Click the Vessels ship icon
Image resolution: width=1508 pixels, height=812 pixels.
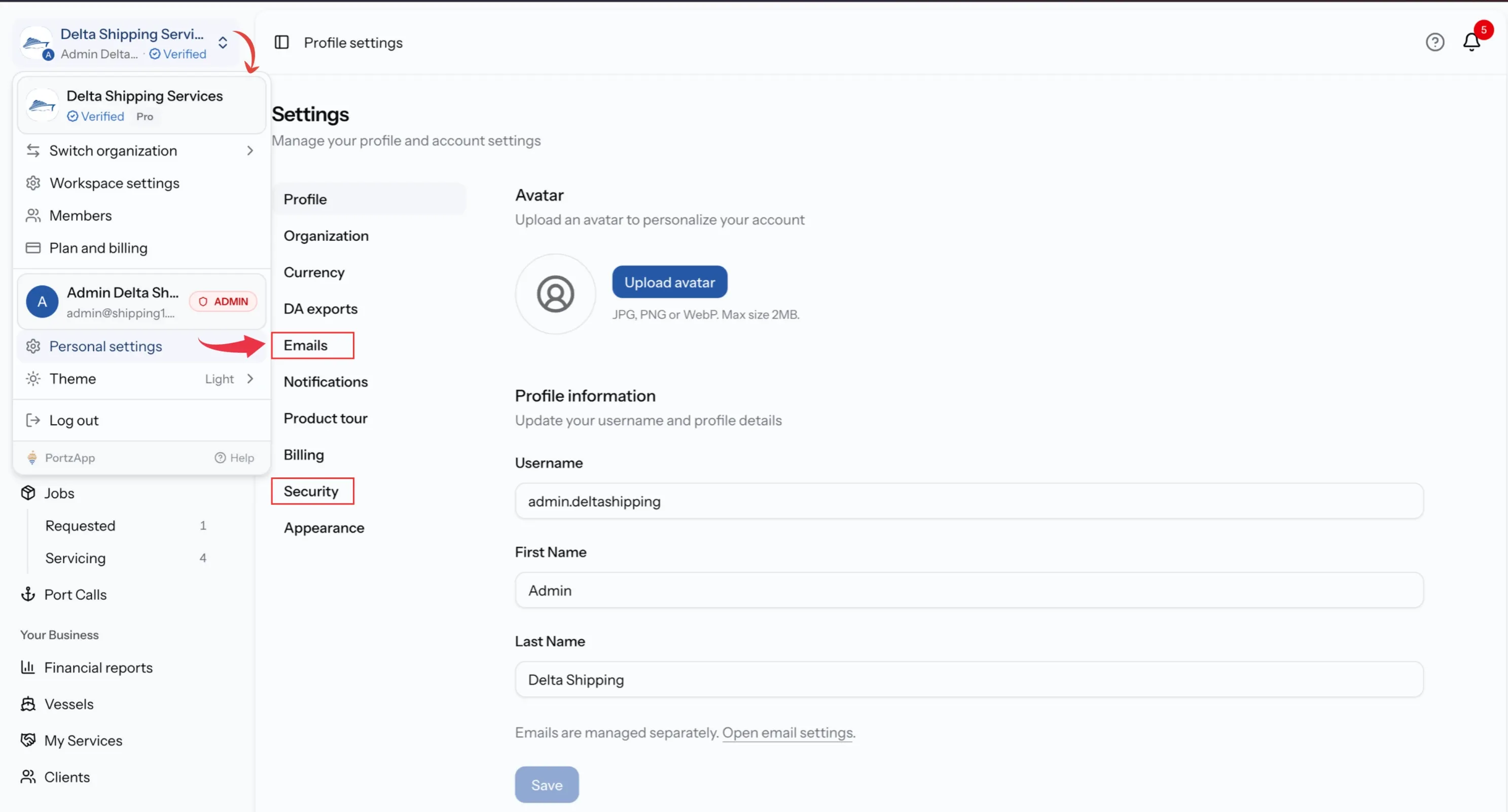28,704
